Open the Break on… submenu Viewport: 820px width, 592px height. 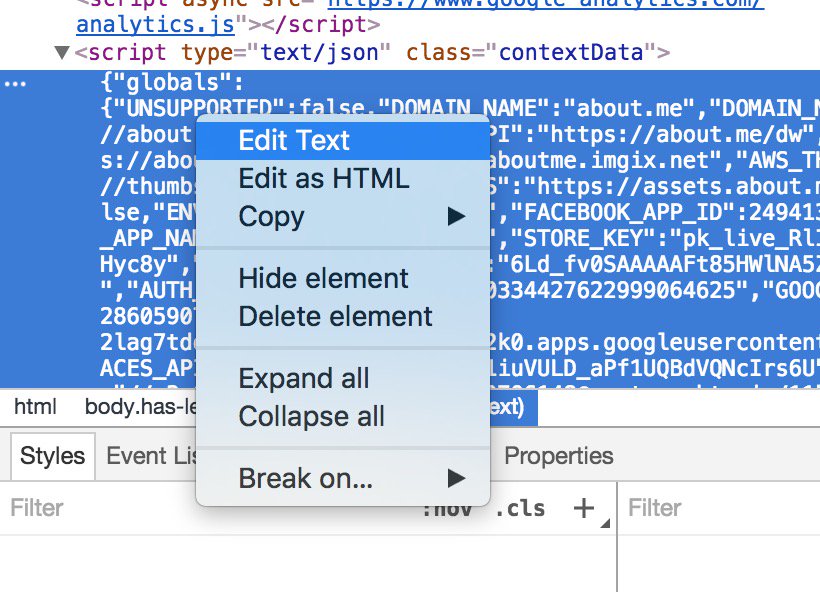(343, 478)
